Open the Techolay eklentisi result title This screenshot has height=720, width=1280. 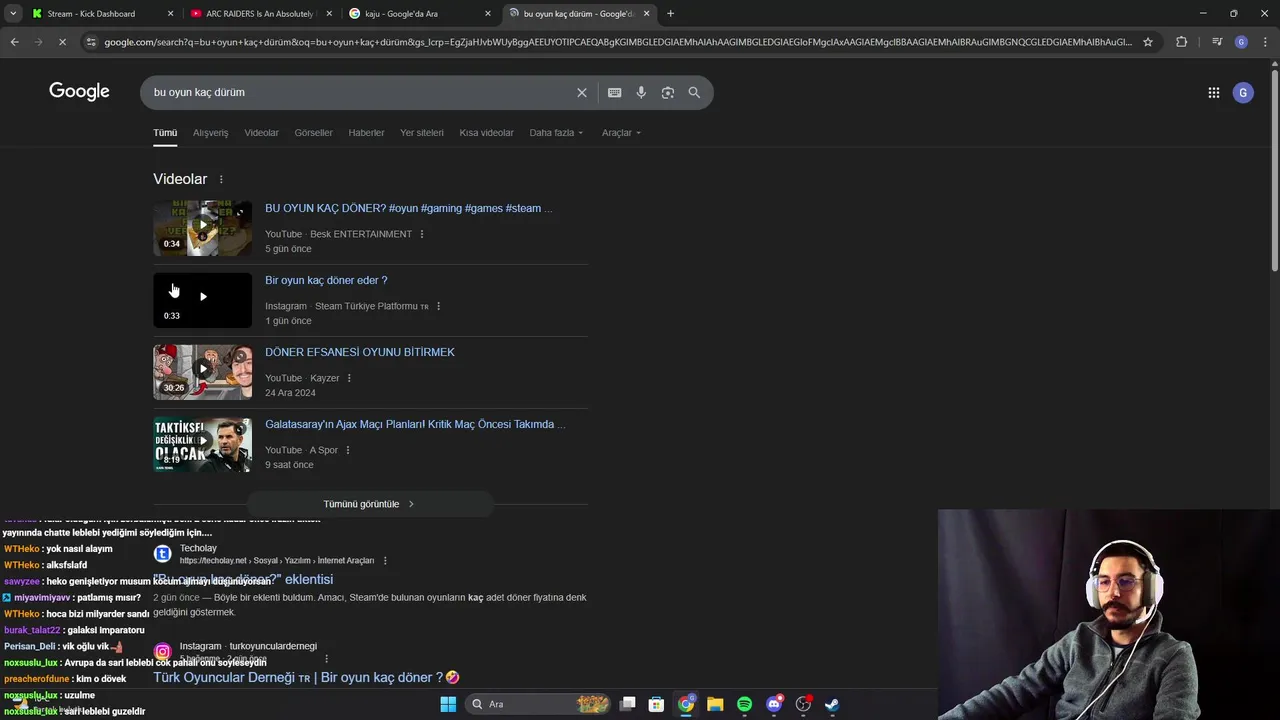(x=243, y=579)
